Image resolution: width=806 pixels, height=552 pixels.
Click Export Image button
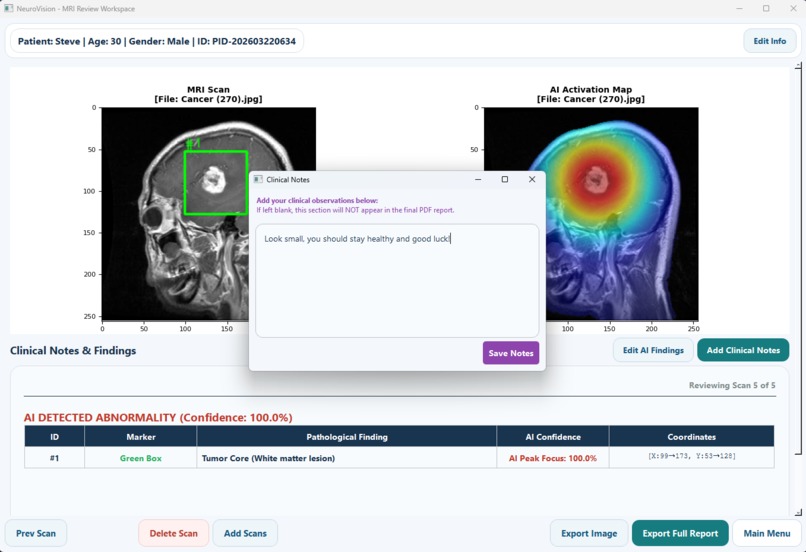click(x=589, y=533)
